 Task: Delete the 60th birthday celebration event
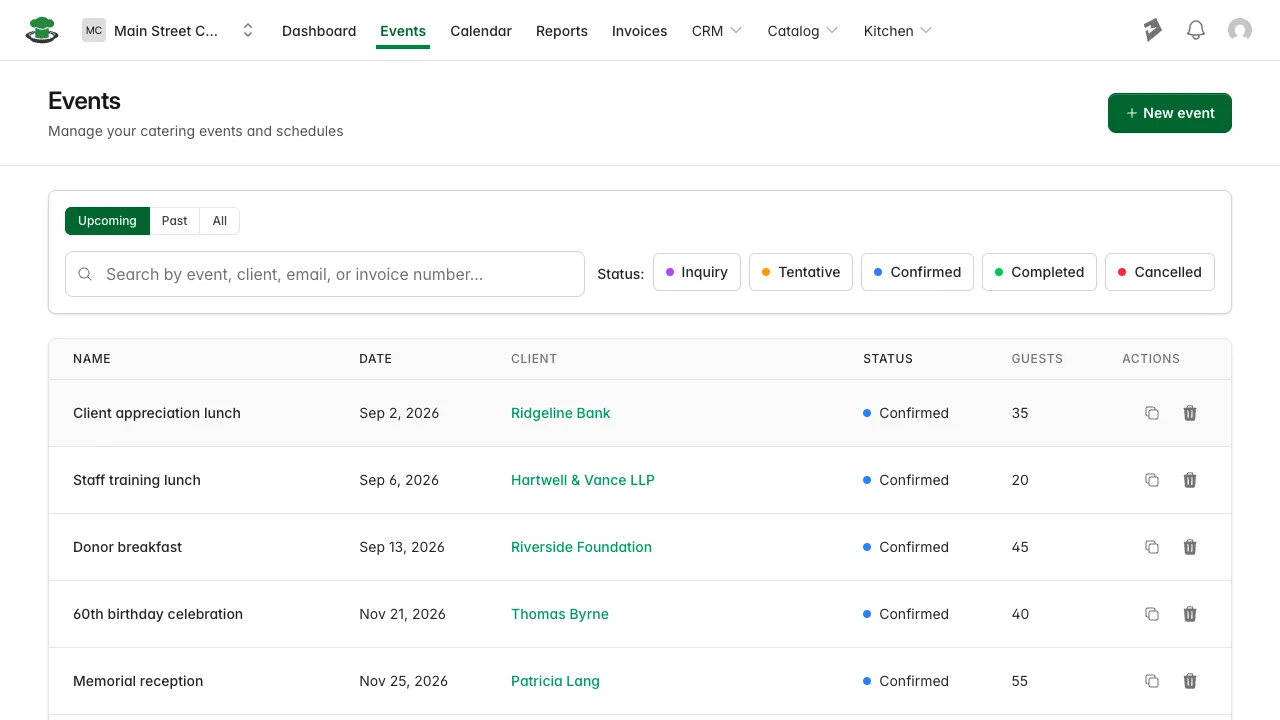tap(1190, 614)
